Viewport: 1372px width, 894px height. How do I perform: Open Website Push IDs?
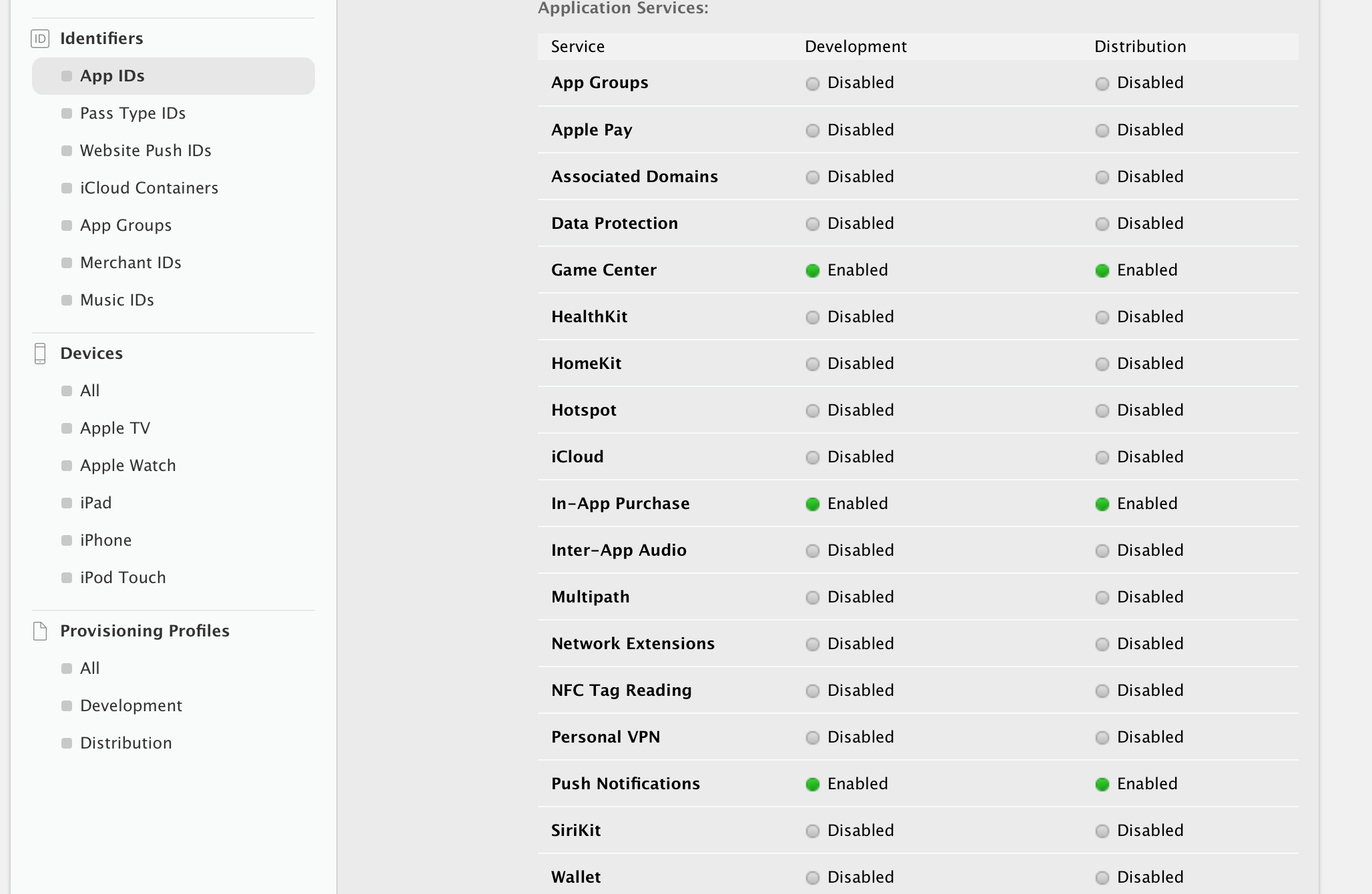[145, 150]
